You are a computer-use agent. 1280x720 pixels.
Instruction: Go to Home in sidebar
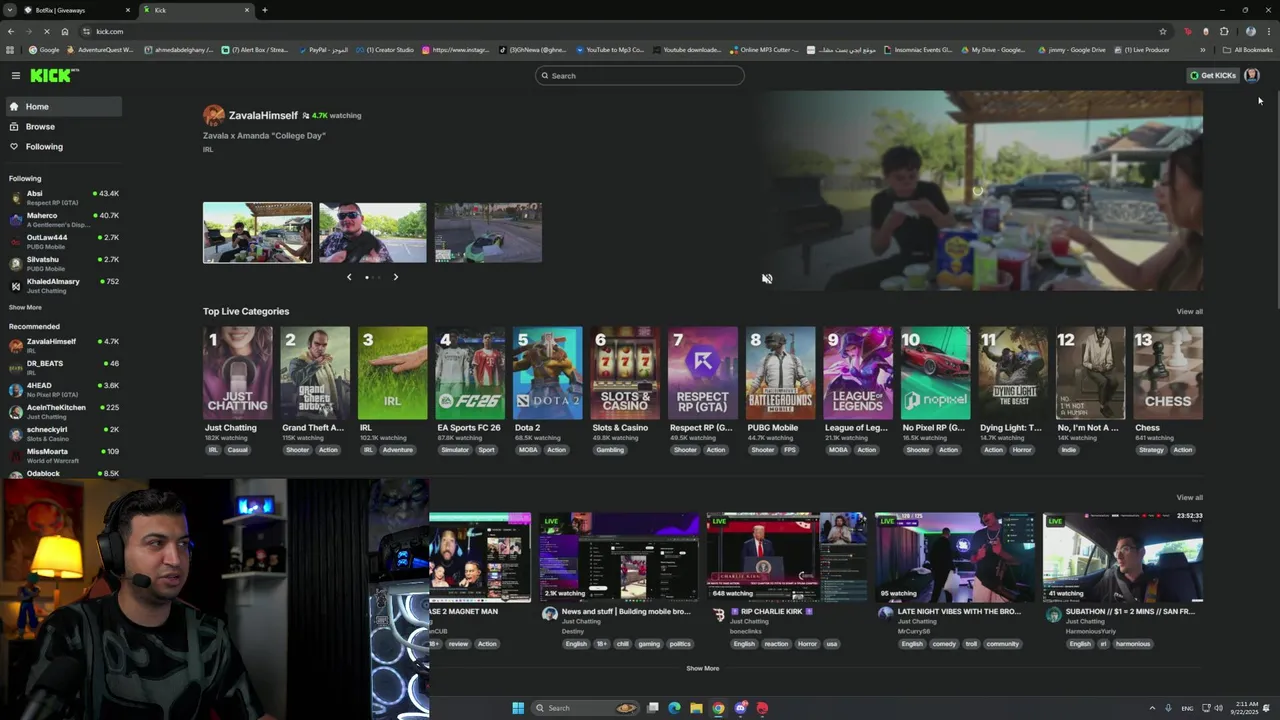64,106
